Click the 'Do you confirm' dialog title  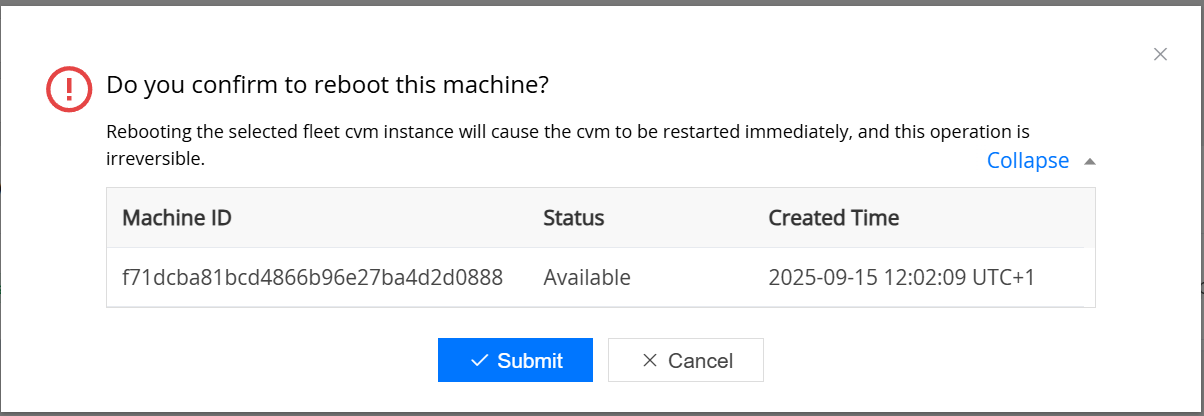[x=327, y=85]
